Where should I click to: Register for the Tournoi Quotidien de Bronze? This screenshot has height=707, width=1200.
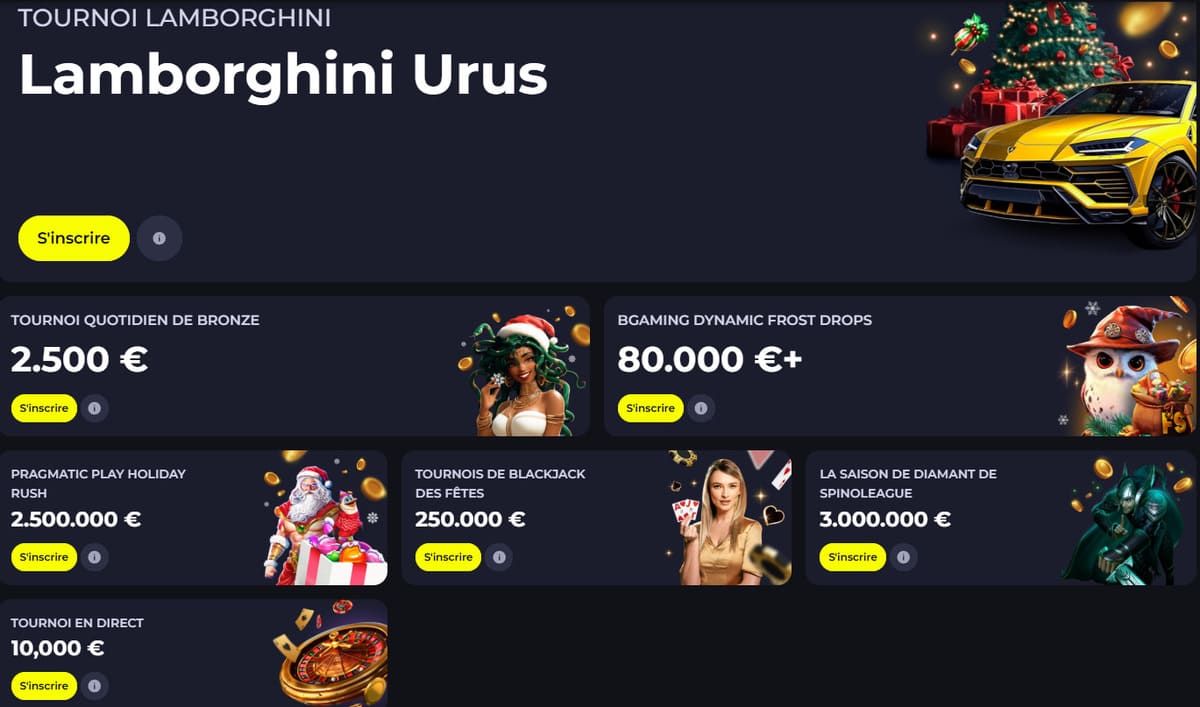pos(44,408)
